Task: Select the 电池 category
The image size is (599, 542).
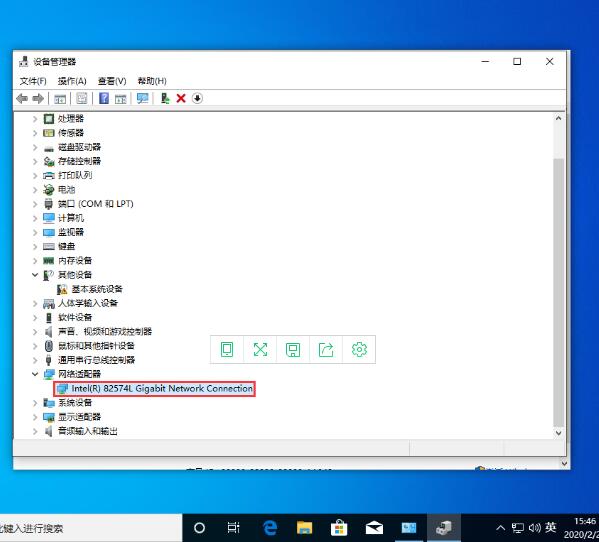Action: [66, 189]
